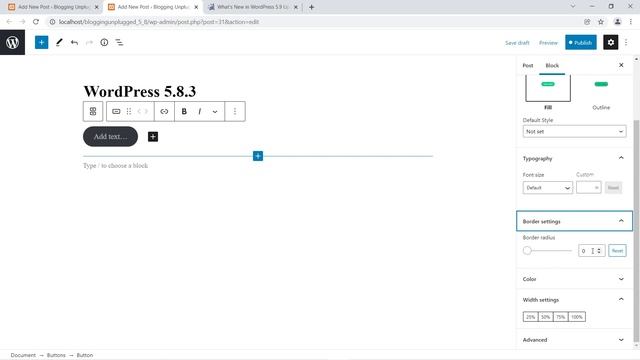
Task: Move the button block right
Action: coord(147,111)
